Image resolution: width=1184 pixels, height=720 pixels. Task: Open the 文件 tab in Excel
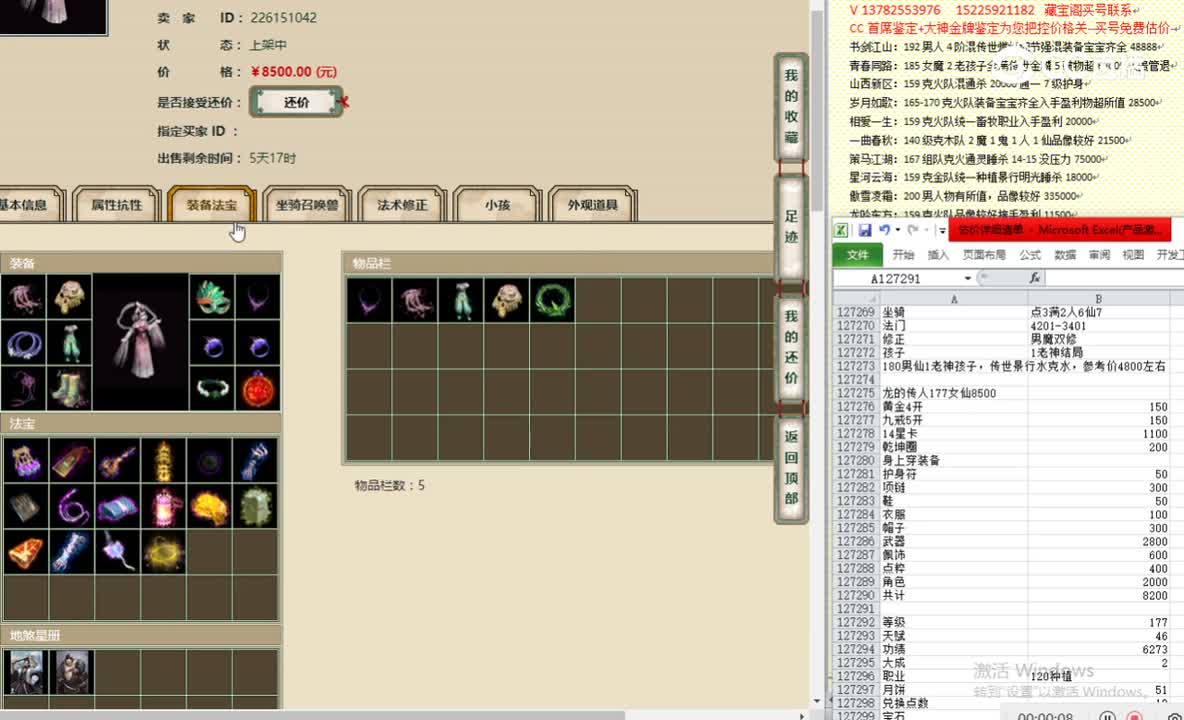857,255
